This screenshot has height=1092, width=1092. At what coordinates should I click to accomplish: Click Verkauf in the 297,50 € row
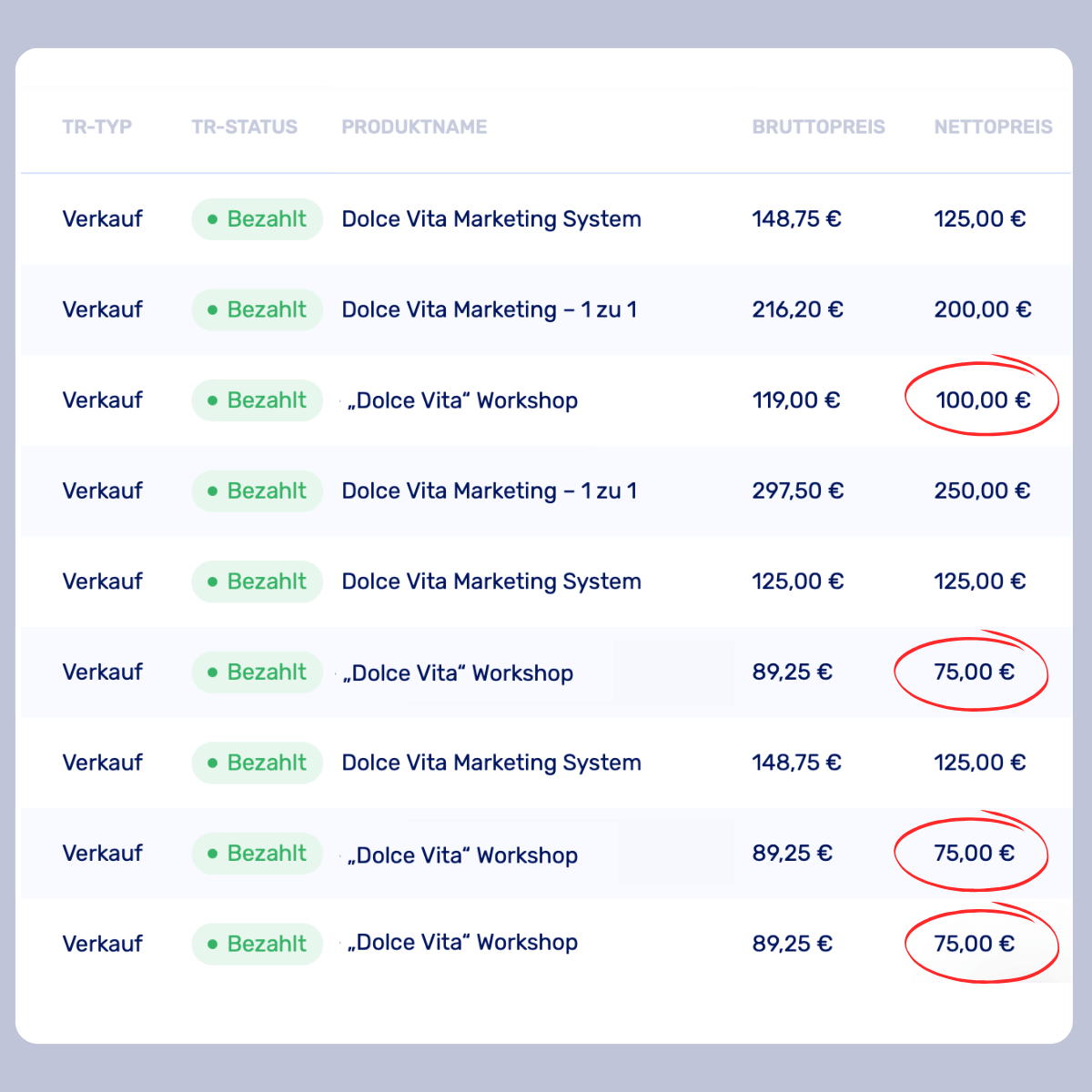(102, 491)
